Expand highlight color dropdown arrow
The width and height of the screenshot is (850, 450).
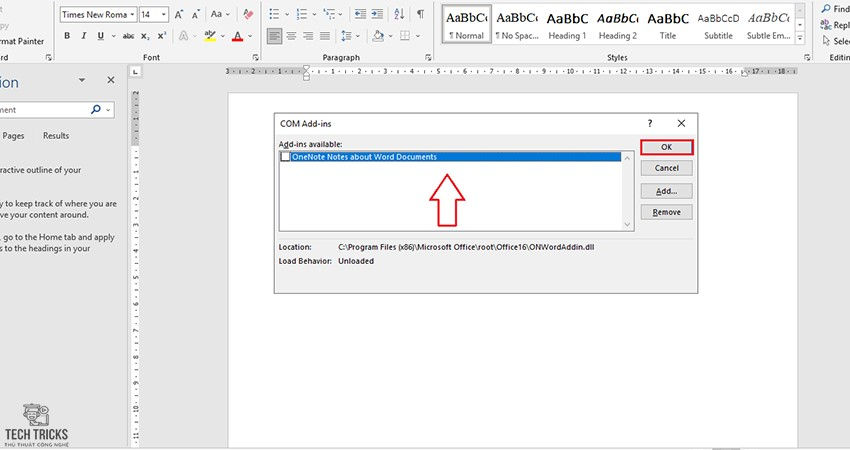(x=223, y=36)
